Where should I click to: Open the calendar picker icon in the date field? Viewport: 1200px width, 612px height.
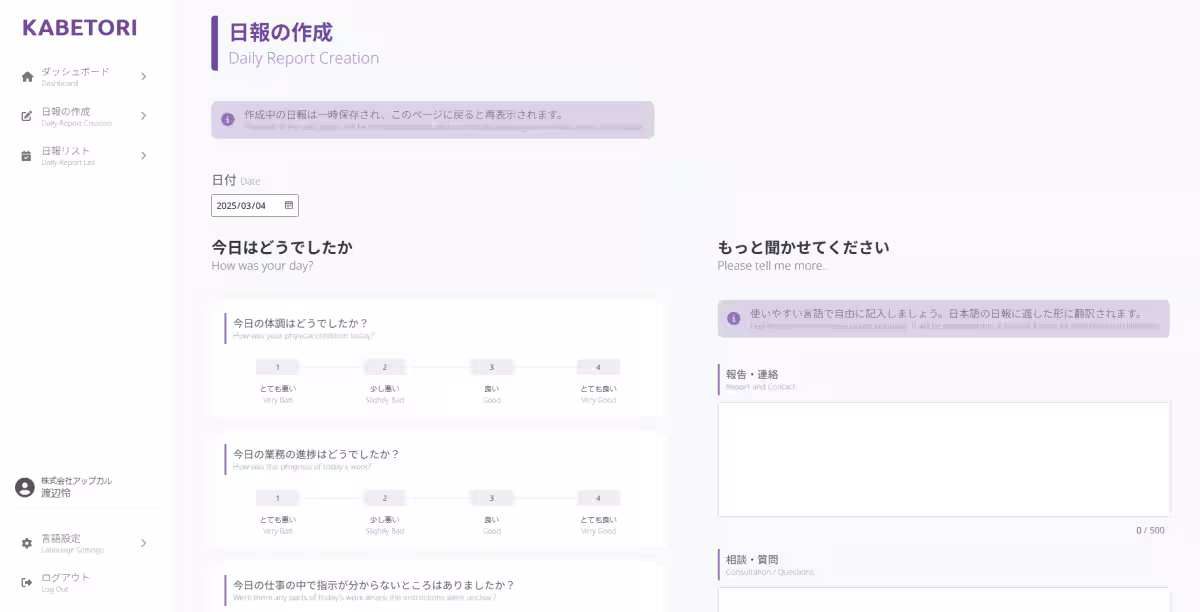click(288, 204)
